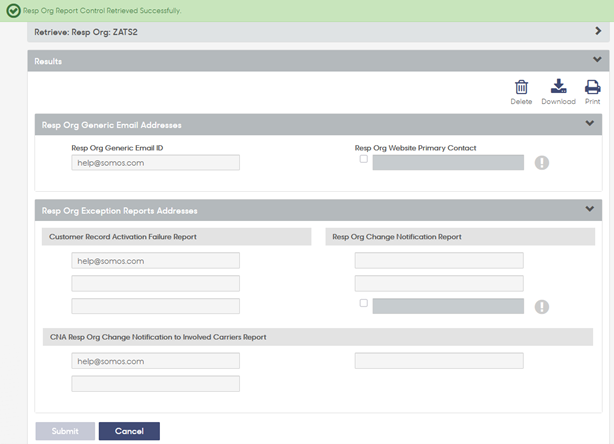Click the Resp Org Website Primary Contact label
Image resolution: width=614 pixels, height=444 pixels.
[x=415, y=148]
